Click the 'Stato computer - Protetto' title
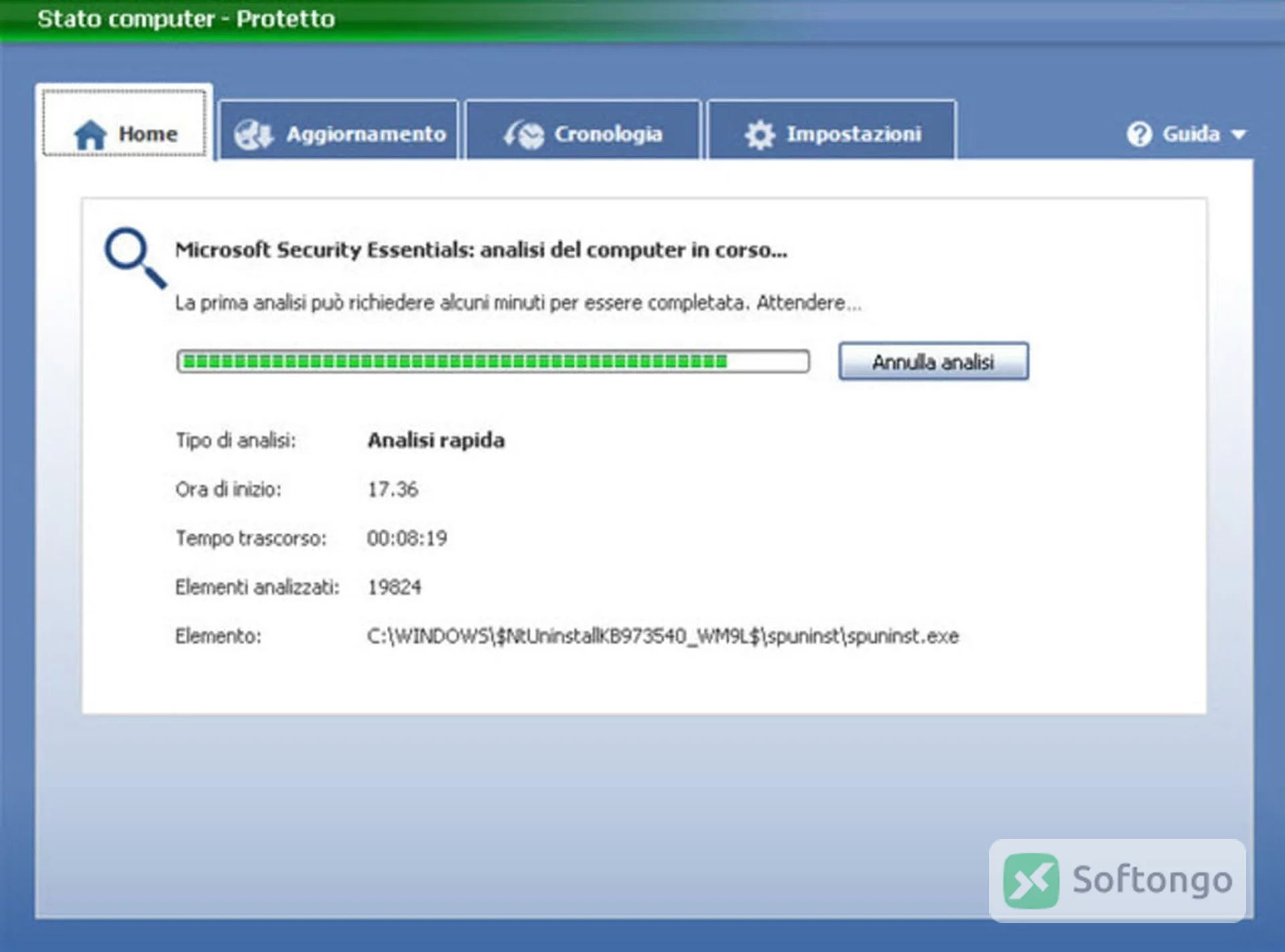 (x=186, y=19)
